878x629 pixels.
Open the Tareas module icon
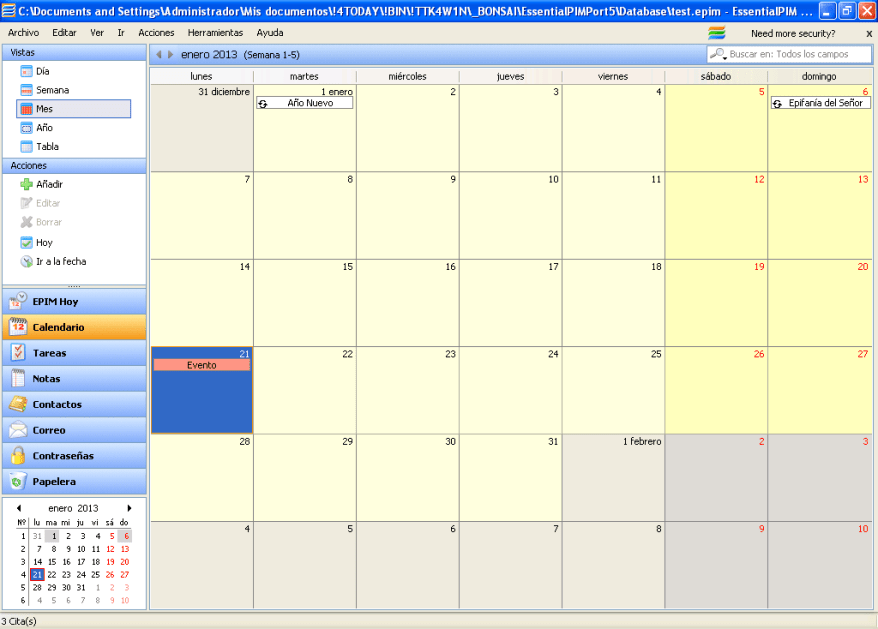coord(17,353)
